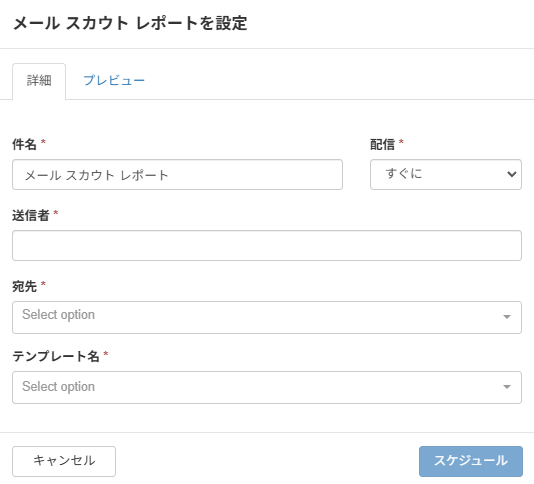This screenshot has width=534, height=484.
Task: Expand the テンプレート名 Select option dropdown
Action: [267, 388]
